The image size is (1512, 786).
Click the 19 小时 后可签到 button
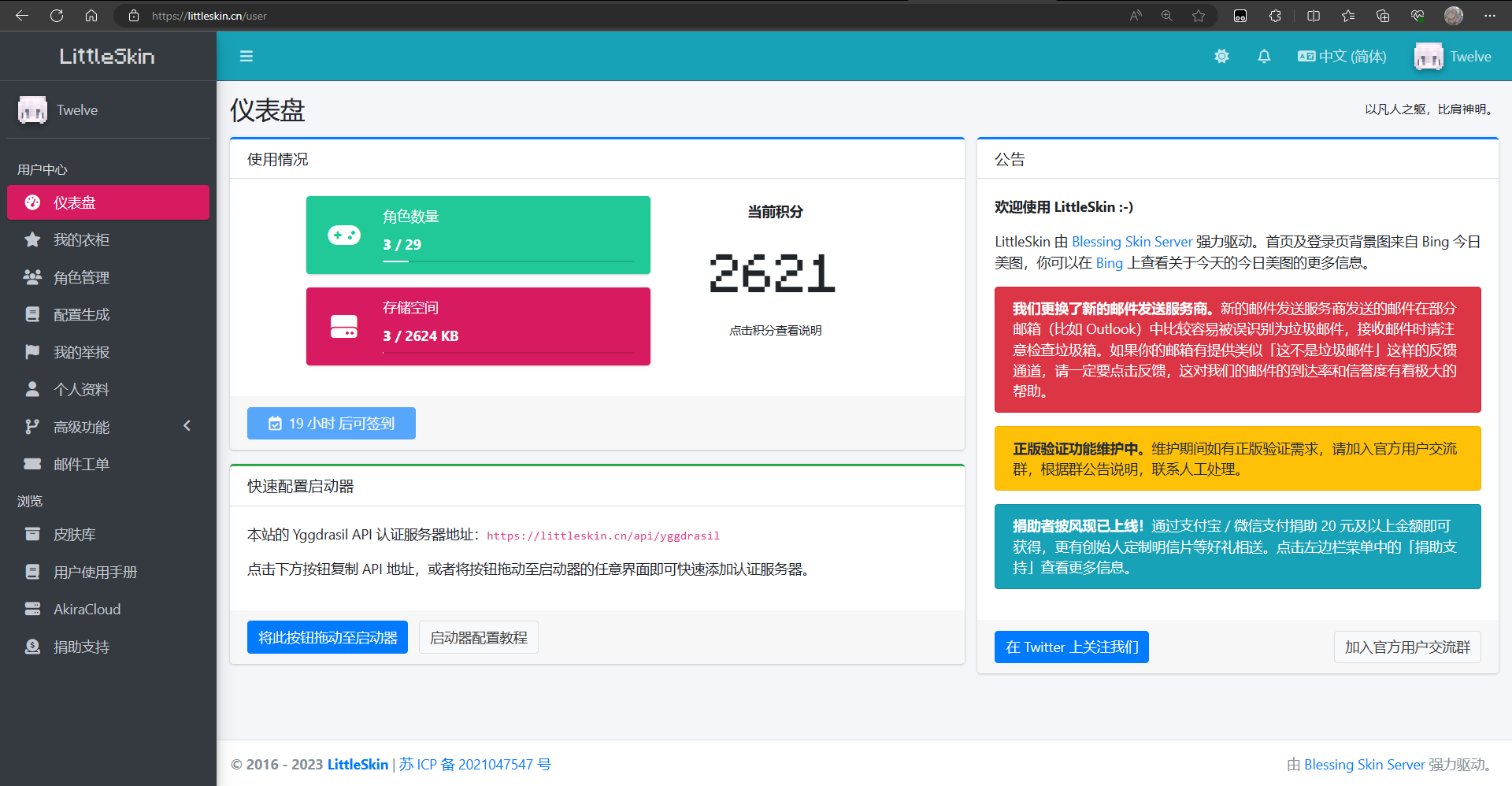point(332,423)
